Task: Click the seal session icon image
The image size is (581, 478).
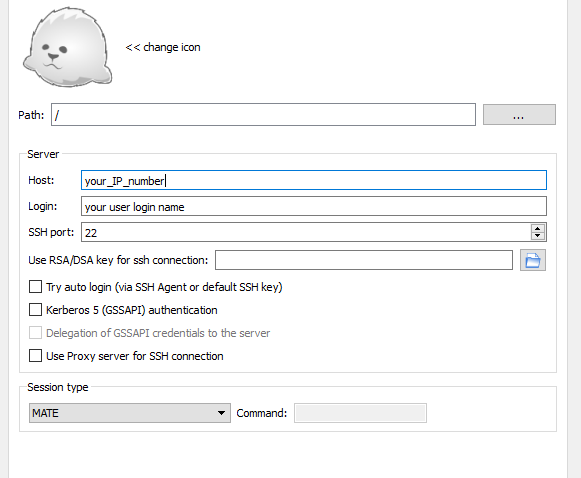Action: pyautogui.click(x=67, y=47)
